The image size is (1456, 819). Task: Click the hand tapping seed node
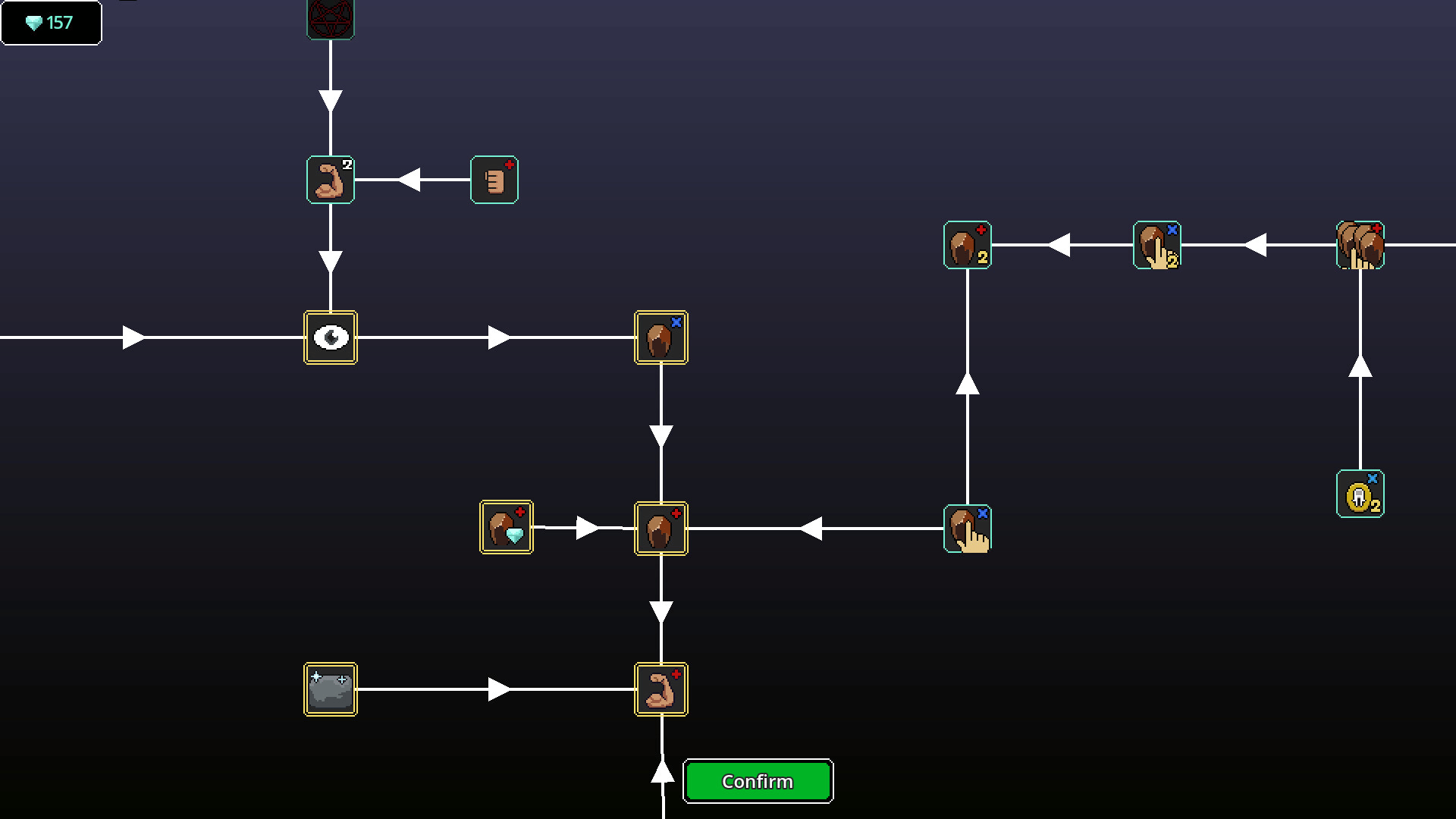[968, 529]
